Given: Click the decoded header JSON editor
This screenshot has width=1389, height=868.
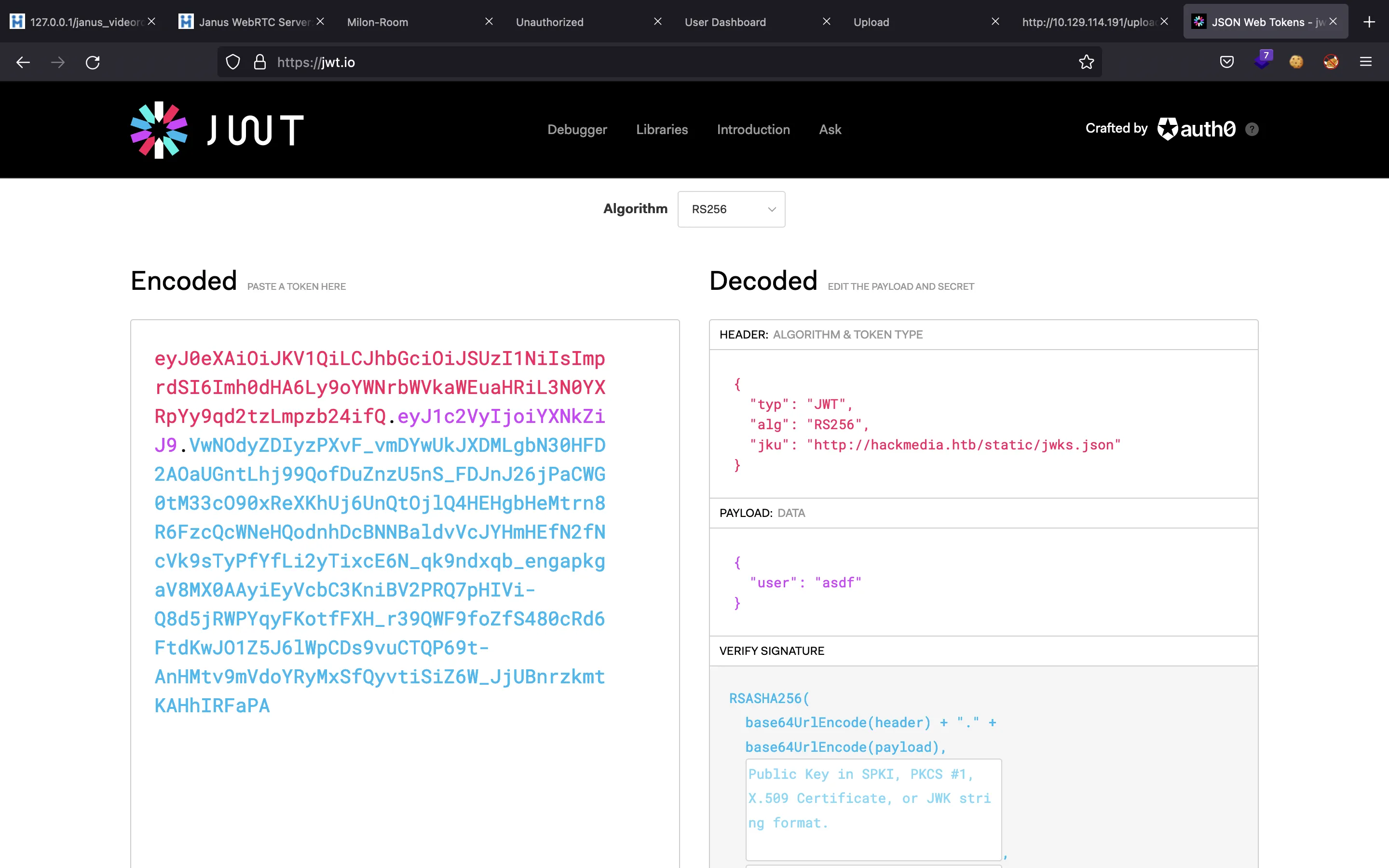Looking at the screenshot, I should click(983, 424).
